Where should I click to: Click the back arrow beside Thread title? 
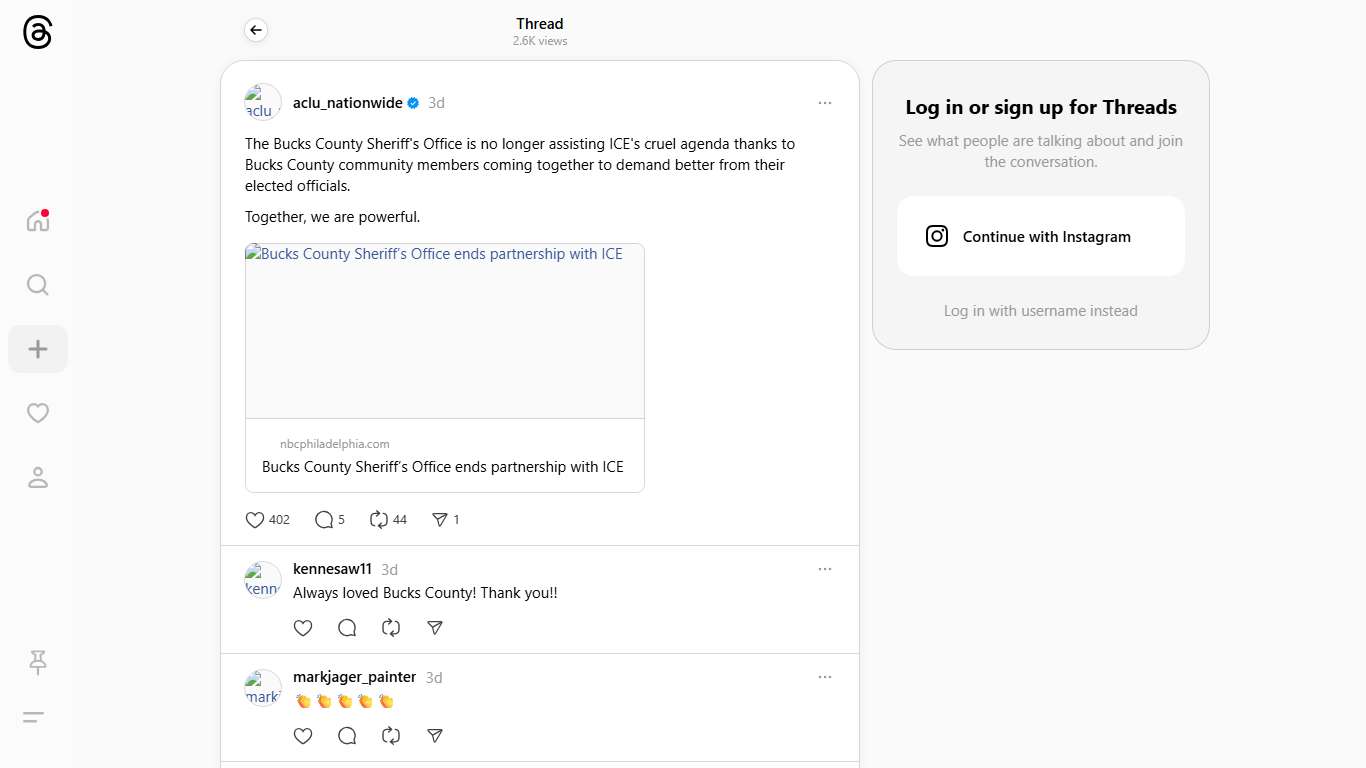pos(256,31)
